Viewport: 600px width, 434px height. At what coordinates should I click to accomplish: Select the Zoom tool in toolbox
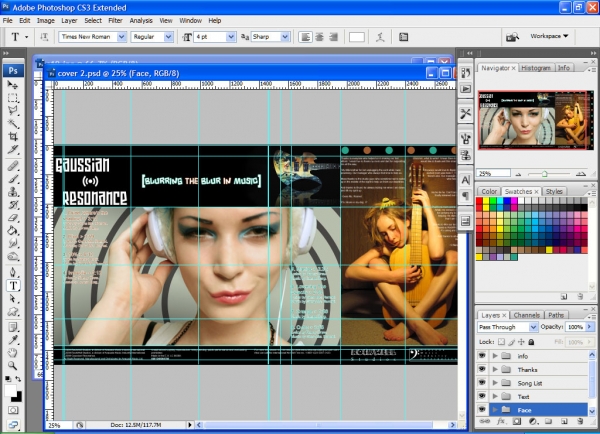point(13,365)
